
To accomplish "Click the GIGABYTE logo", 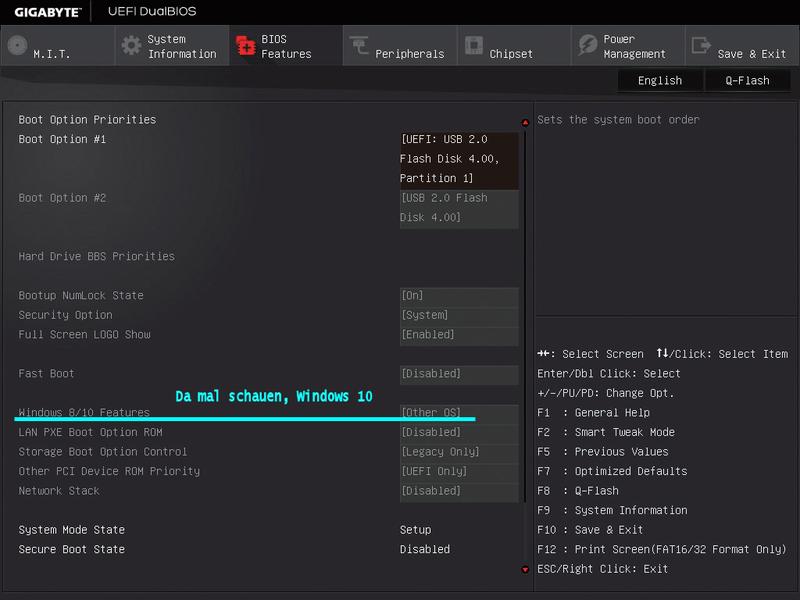I will tap(48, 12).
